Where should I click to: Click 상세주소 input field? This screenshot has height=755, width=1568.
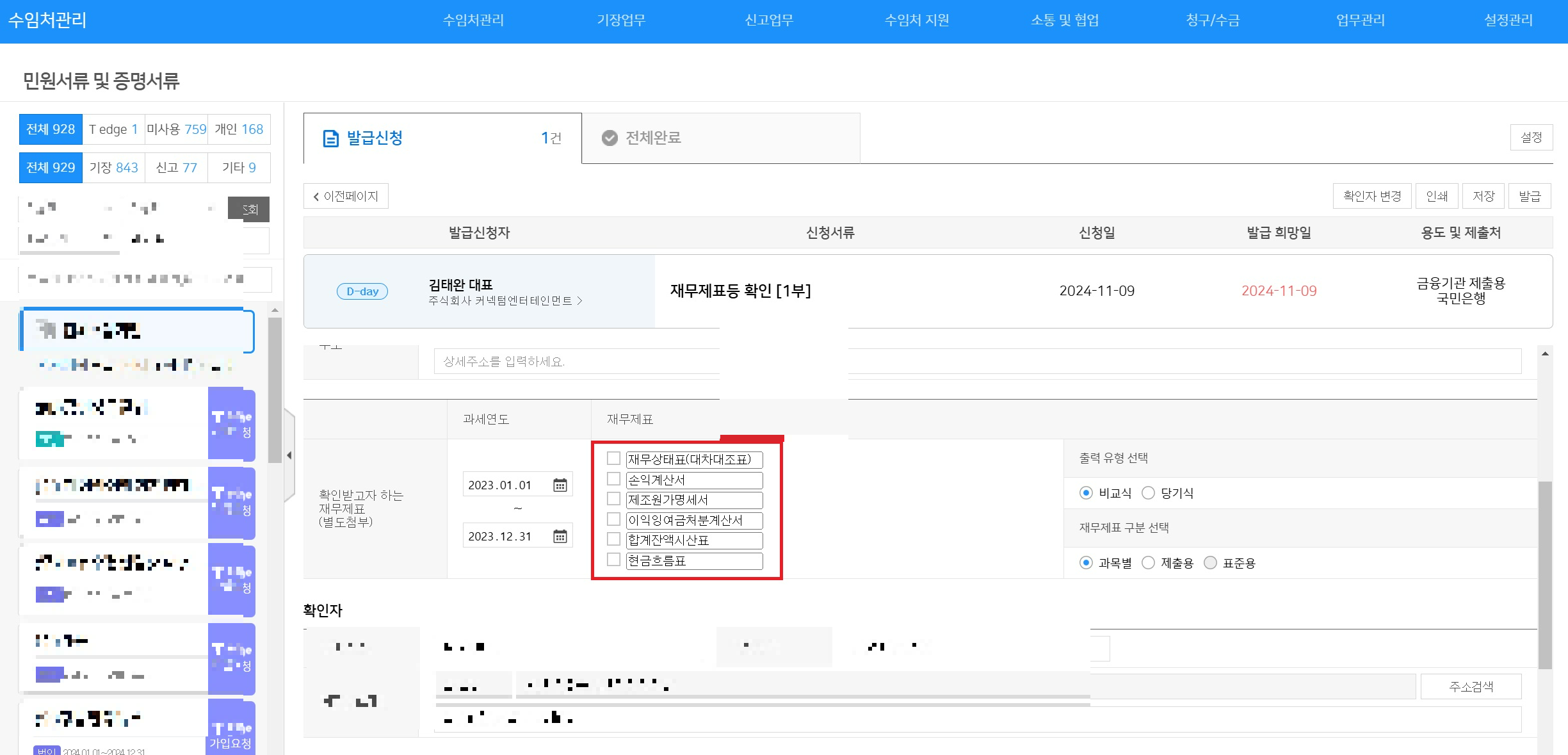(978, 362)
